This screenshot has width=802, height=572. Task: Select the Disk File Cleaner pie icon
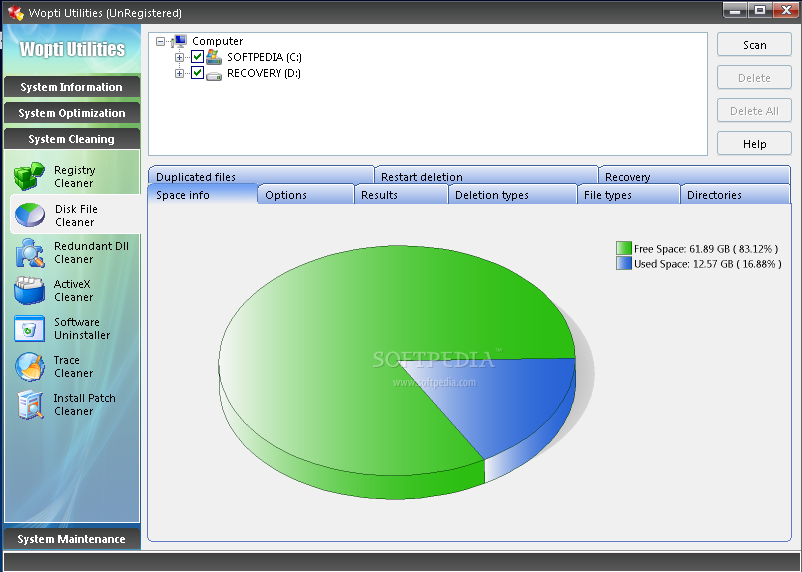[x=30, y=215]
